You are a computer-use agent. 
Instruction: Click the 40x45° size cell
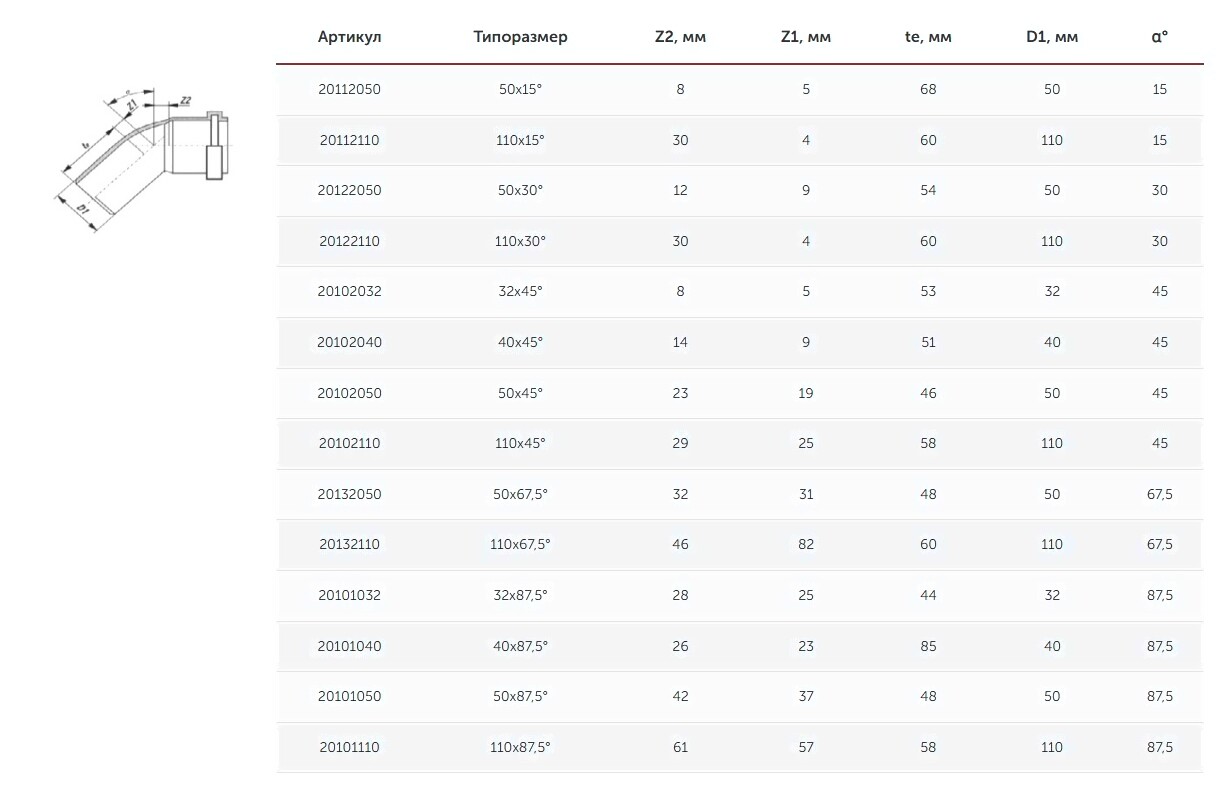pos(520,342)
